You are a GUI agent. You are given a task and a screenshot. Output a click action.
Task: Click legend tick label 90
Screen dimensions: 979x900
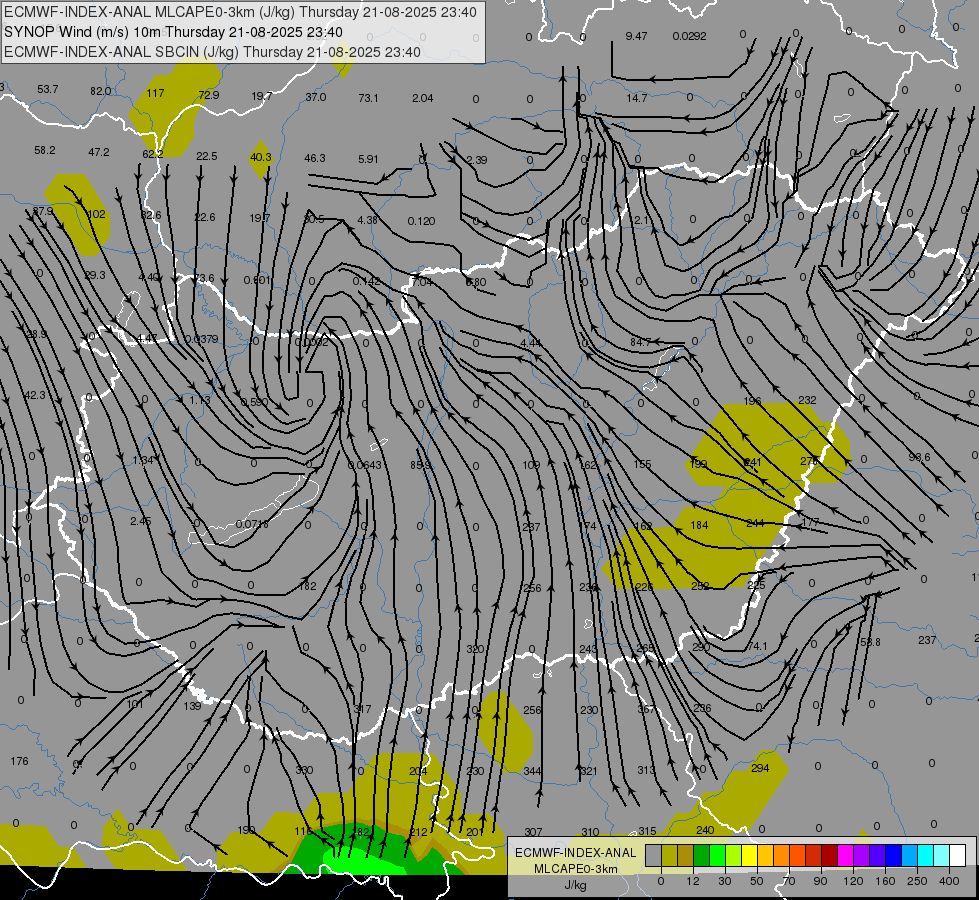(x=820, y=881)
